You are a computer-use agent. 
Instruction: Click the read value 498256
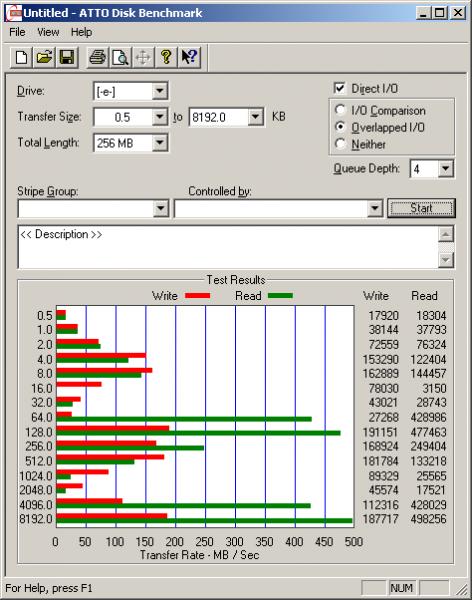(428, 519)
